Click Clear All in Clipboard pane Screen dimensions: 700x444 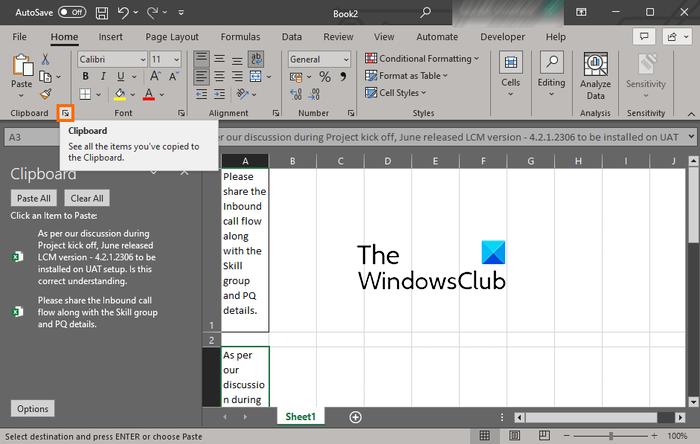click(x=86, y=198)
